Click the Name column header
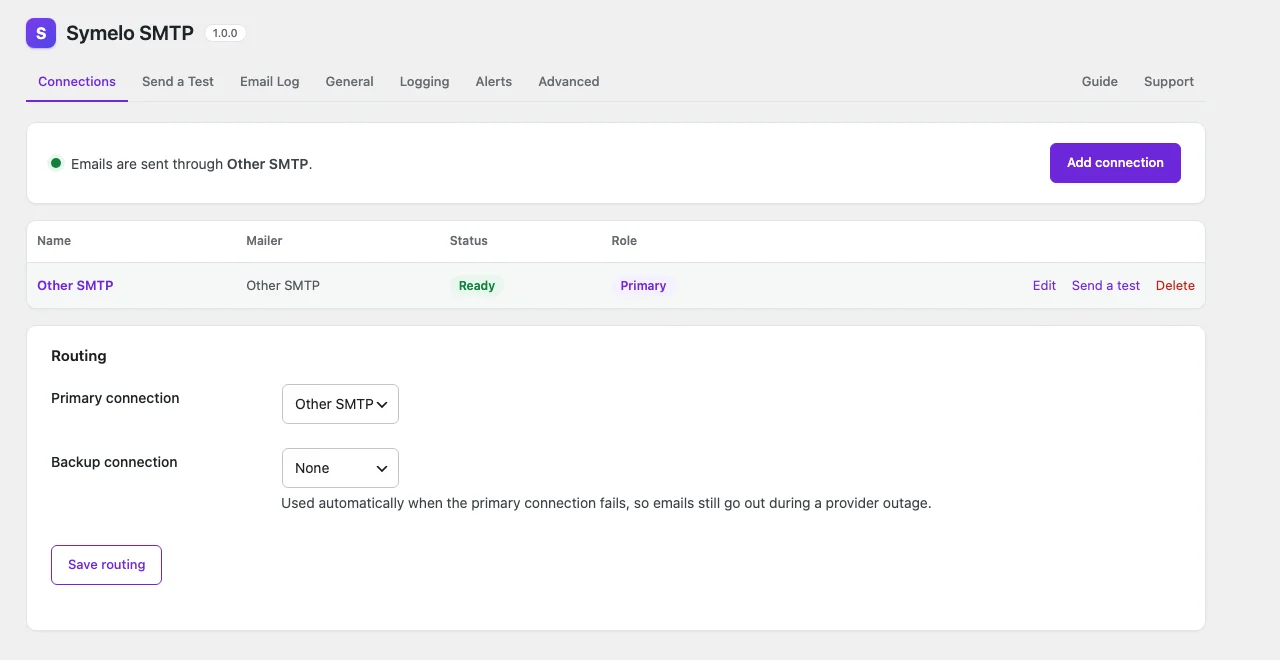This screenshot has height=660, width=1280. coord(54,241)
